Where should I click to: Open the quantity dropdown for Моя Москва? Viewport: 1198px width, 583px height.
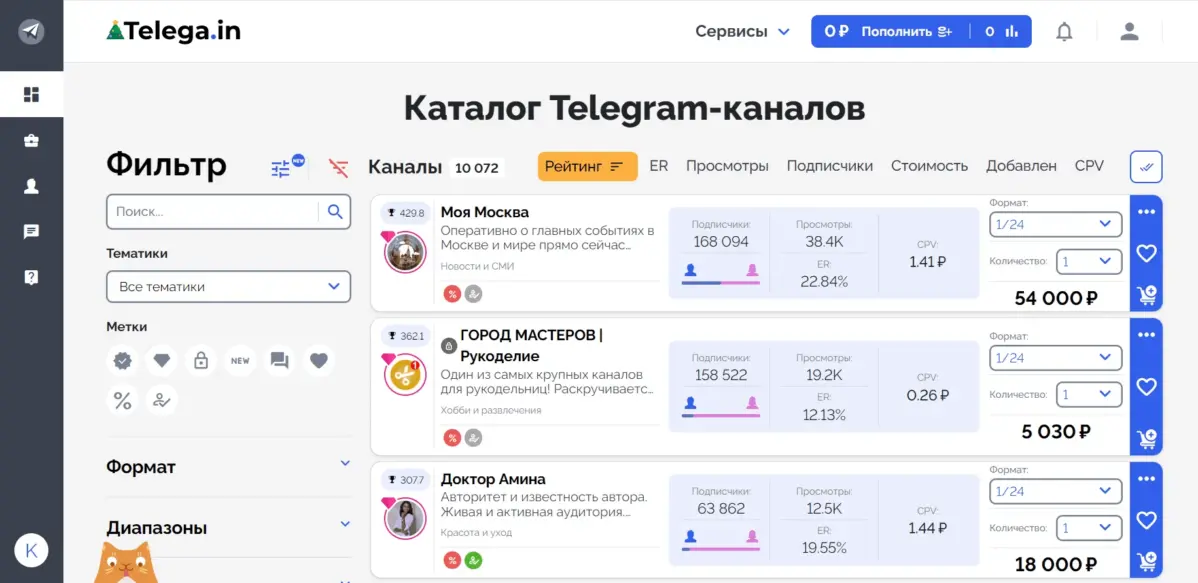(x=1089, y=261)
